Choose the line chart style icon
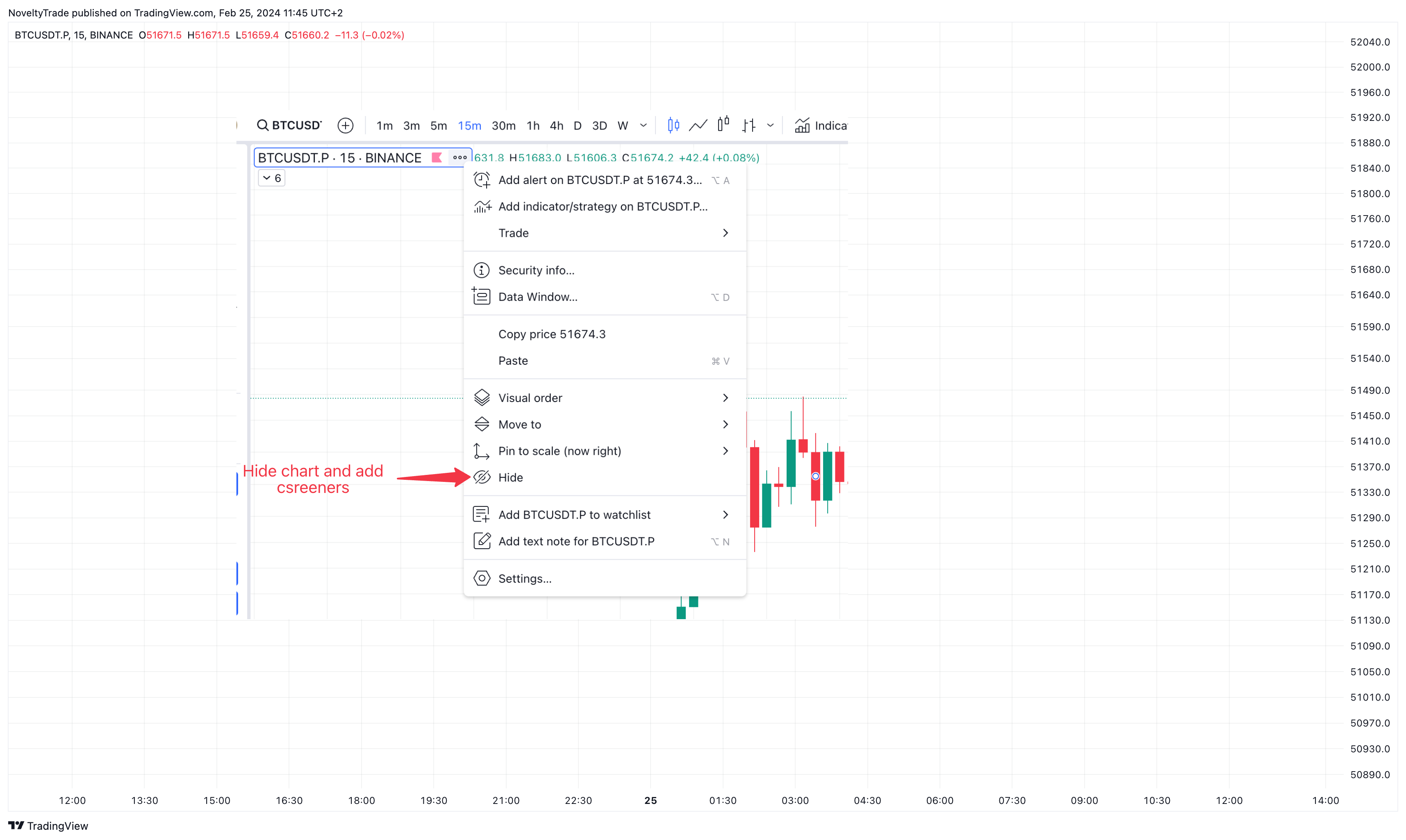Image resolution: width=1406 pixels, height=840 pixels. click(698, 125)
